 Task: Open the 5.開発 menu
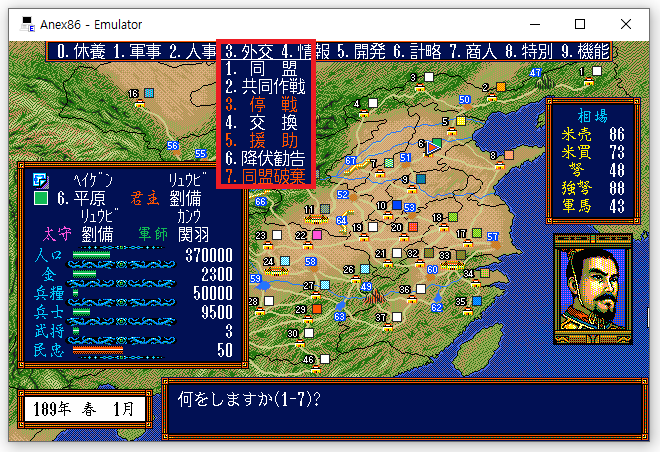pos(361,52)
